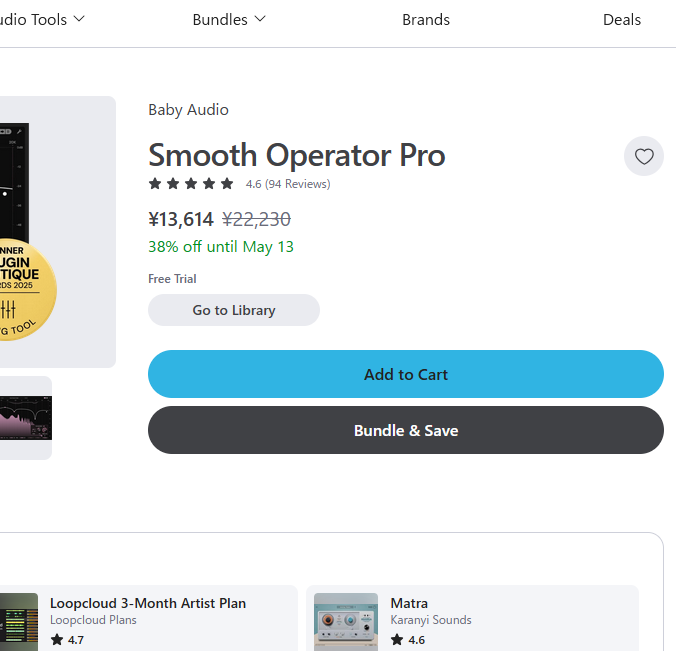Click the Matra plugin thumbnail image
The width and height of the screenshot is (676, 651).
tap(346, 622)
